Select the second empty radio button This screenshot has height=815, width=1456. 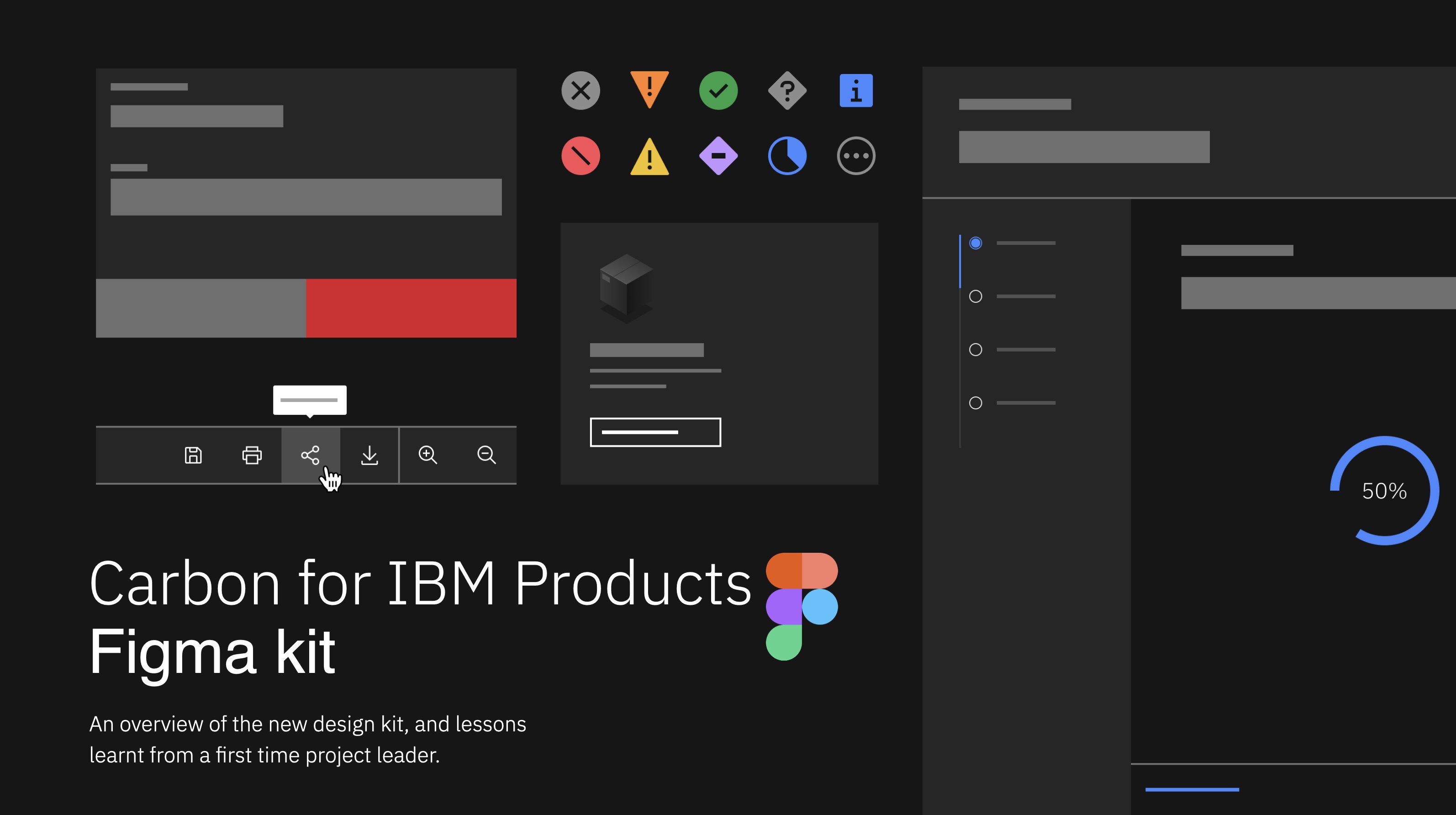976,296
